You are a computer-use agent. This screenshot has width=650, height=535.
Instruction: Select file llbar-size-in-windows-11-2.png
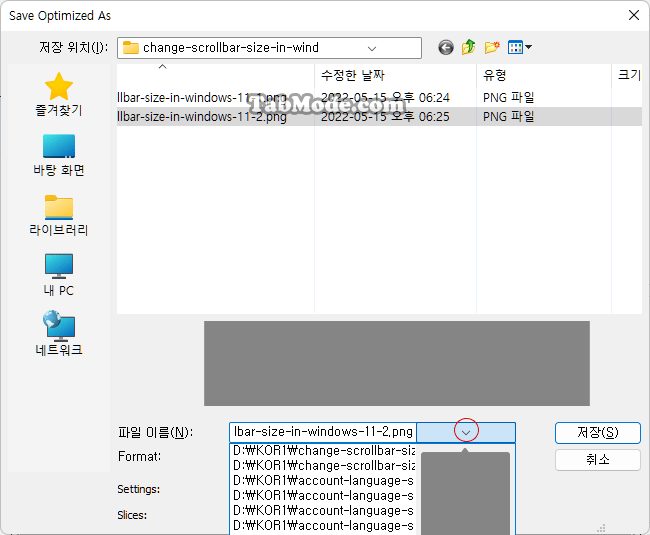202,117
